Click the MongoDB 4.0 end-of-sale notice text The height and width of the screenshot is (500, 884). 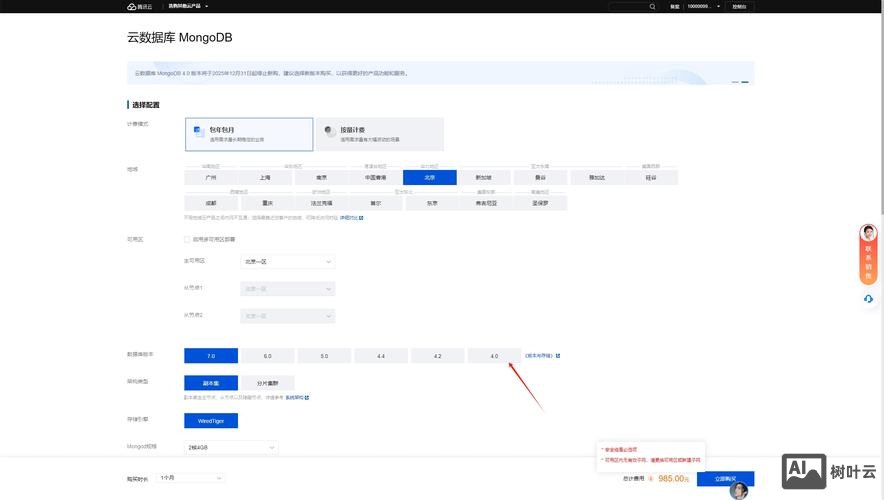(x=272, y=73)
